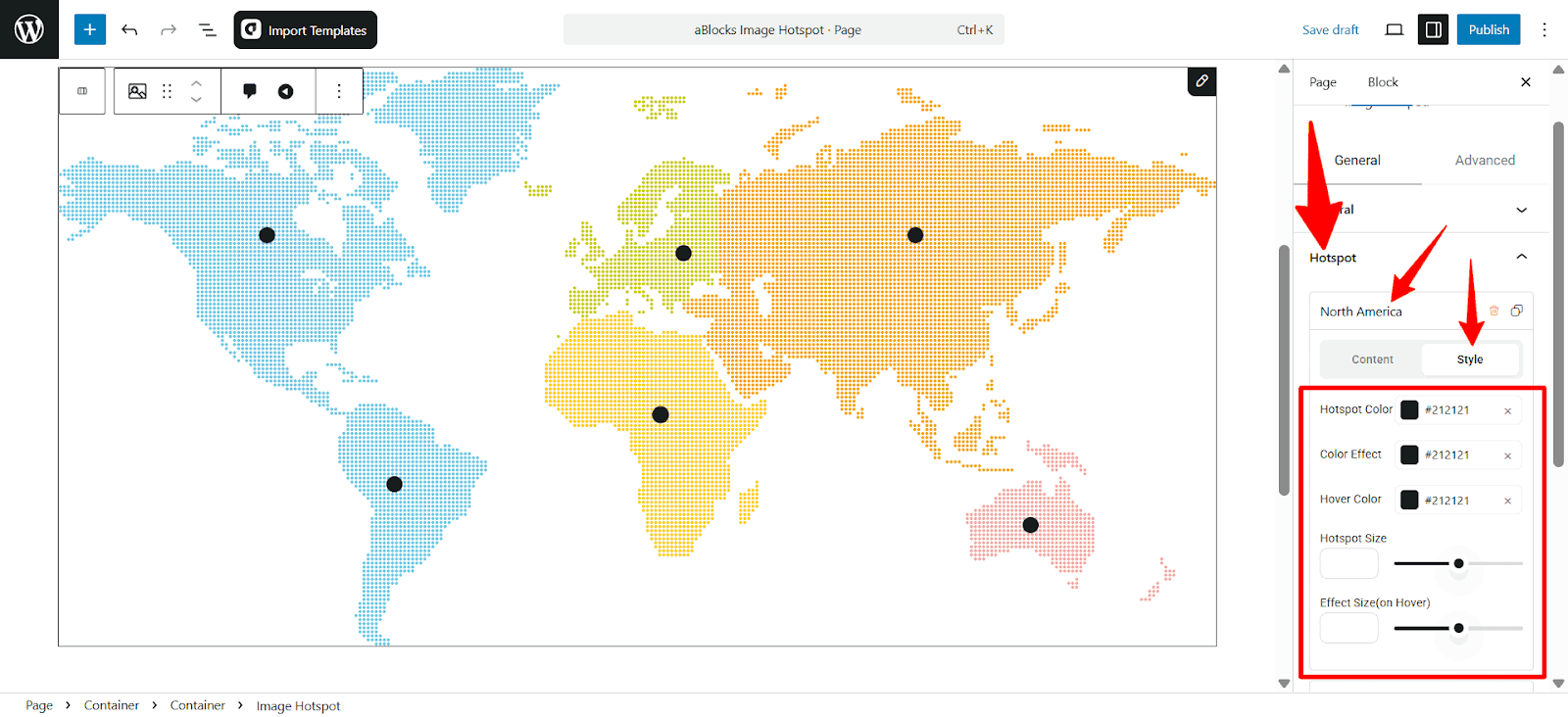Select the parent container block
The width and height of the screenshot is (1568, 717).
(x=82, y=91)
